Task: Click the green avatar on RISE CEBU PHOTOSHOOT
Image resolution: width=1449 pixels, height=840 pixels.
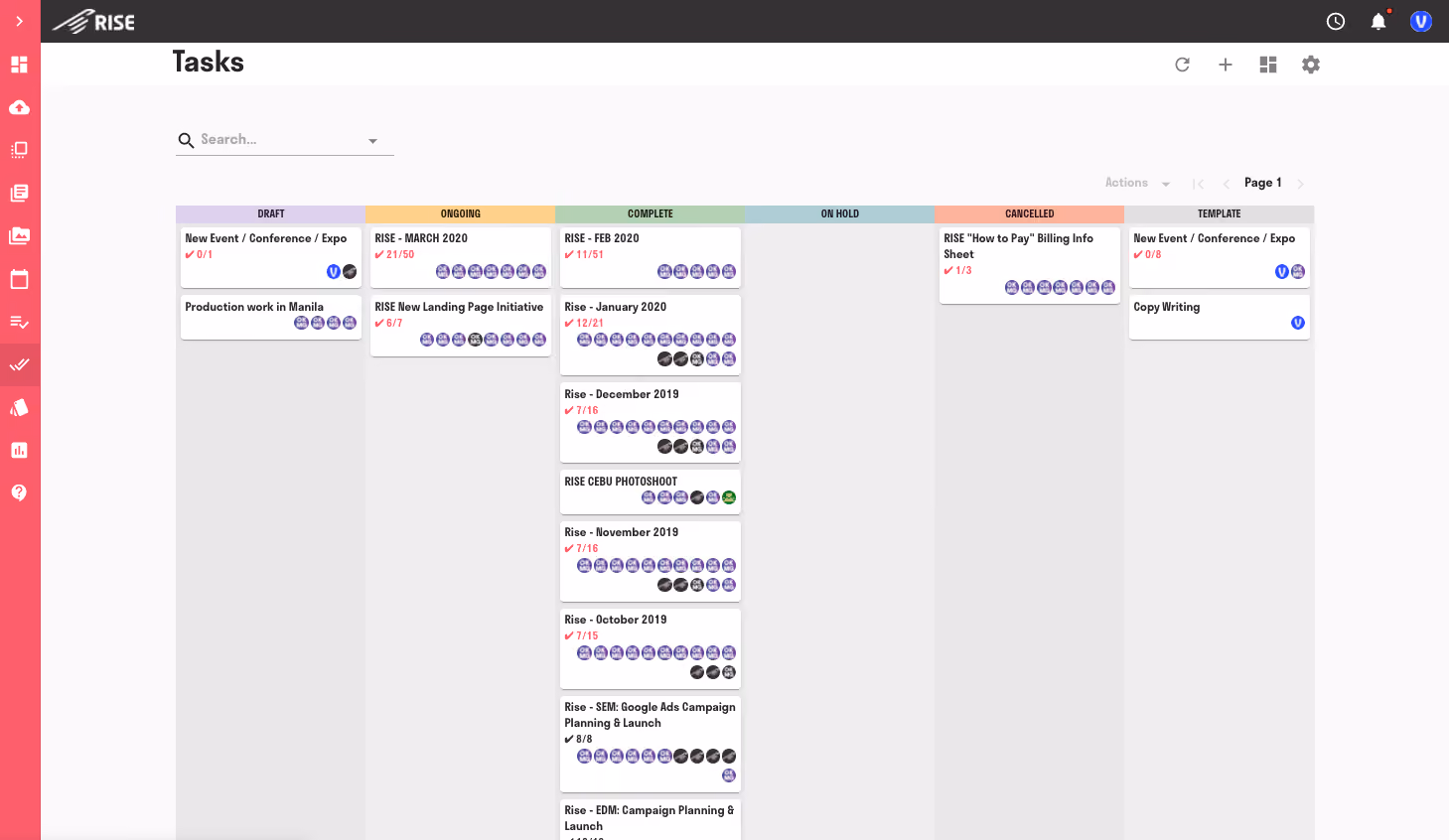Action: click(729, 497)
